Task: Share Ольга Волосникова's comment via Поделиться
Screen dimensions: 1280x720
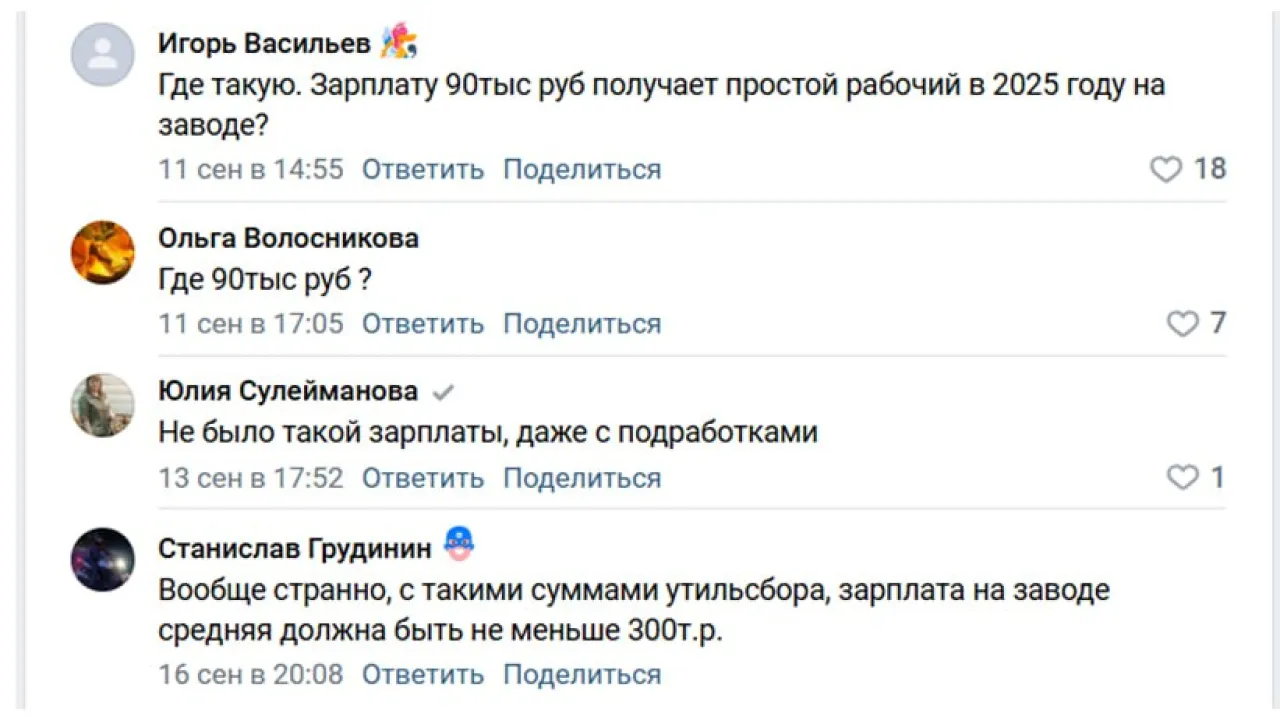Action: 581,324
